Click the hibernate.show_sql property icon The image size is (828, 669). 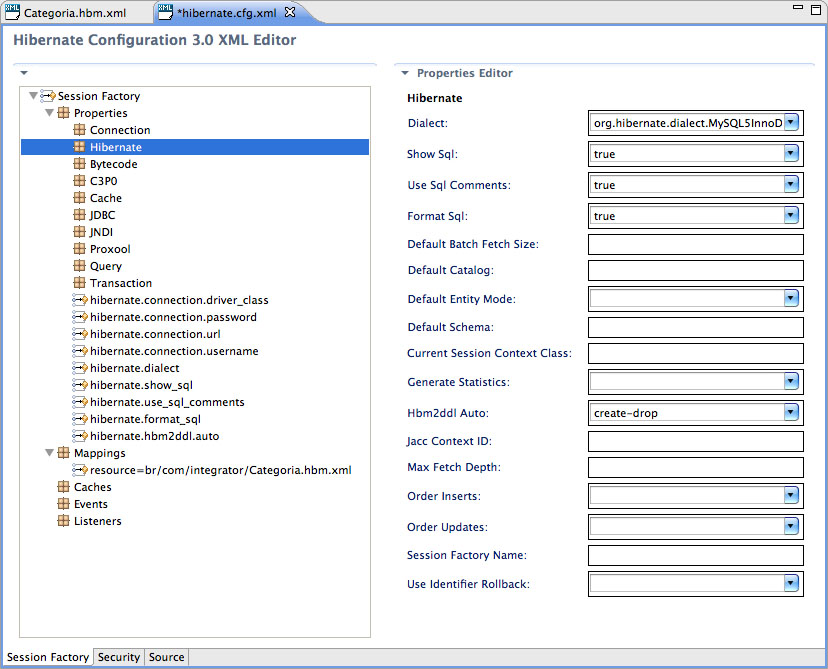(x=80, y=385)
